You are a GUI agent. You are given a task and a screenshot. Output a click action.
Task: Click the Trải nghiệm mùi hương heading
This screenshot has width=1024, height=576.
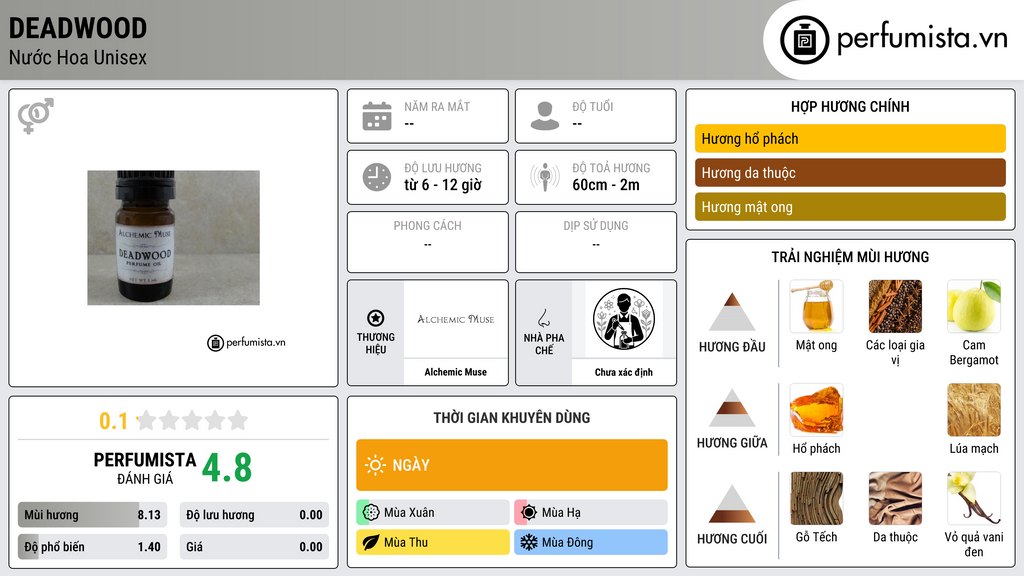850,257
